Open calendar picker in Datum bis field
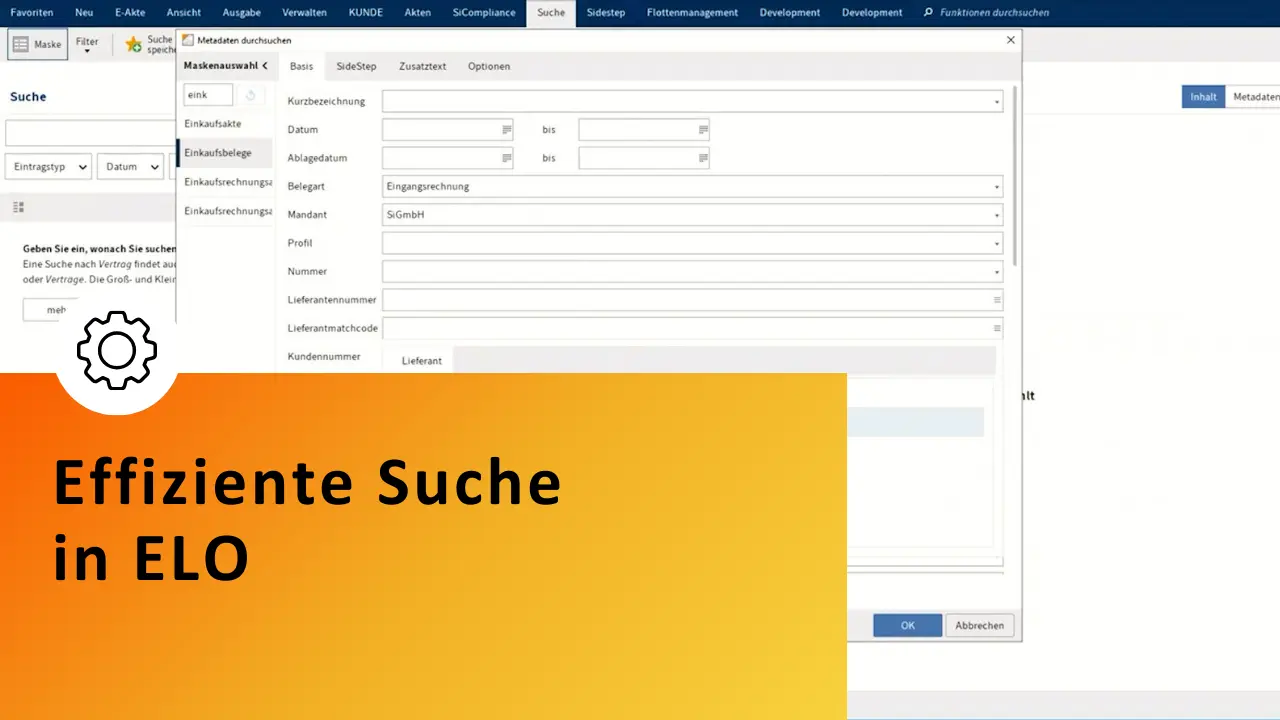Image resolution: width=1280 pixels, height=720 pixels. (703, 130)
